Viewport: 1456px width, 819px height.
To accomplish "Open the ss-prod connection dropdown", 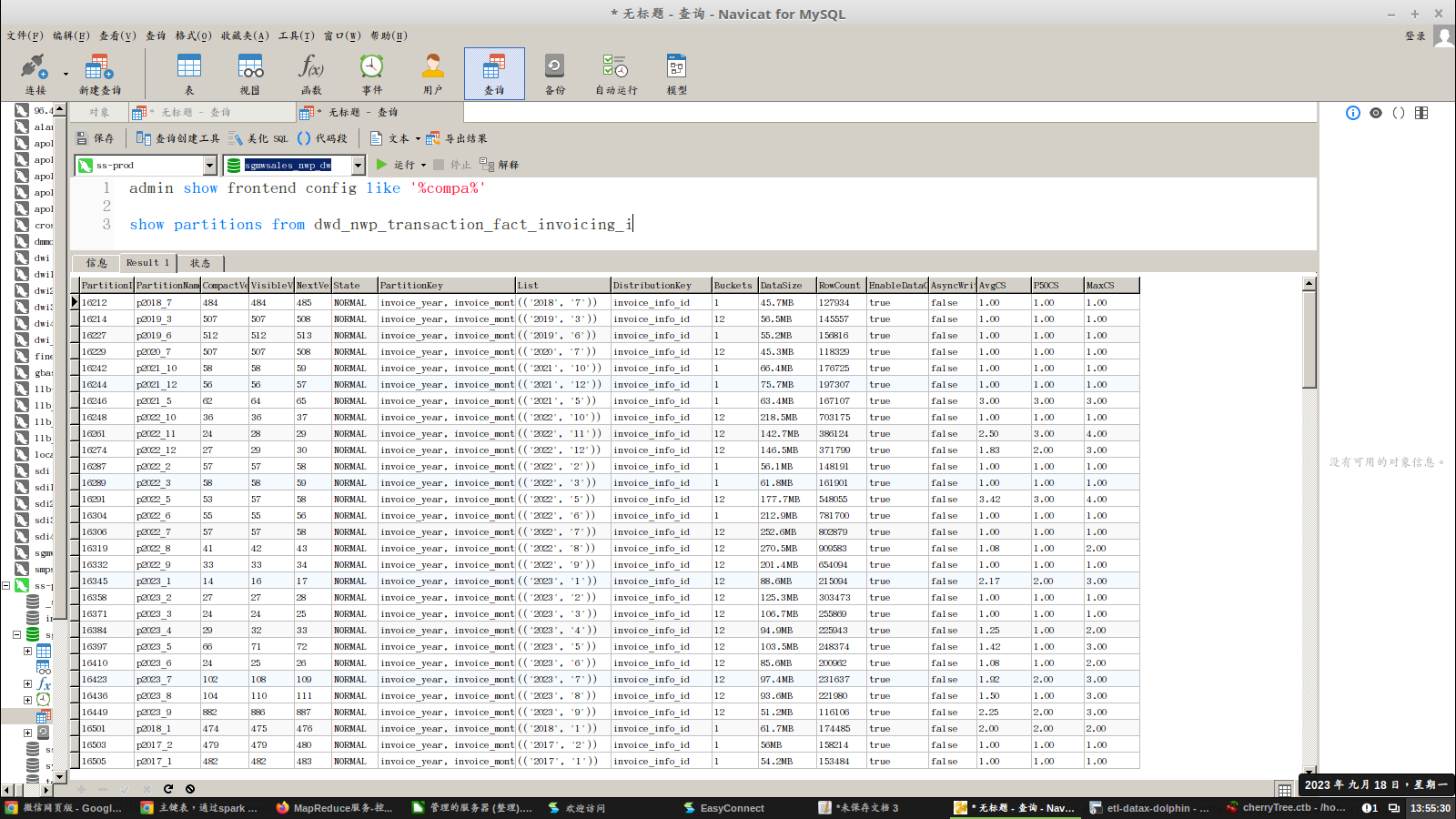I will tap(209, 165).
